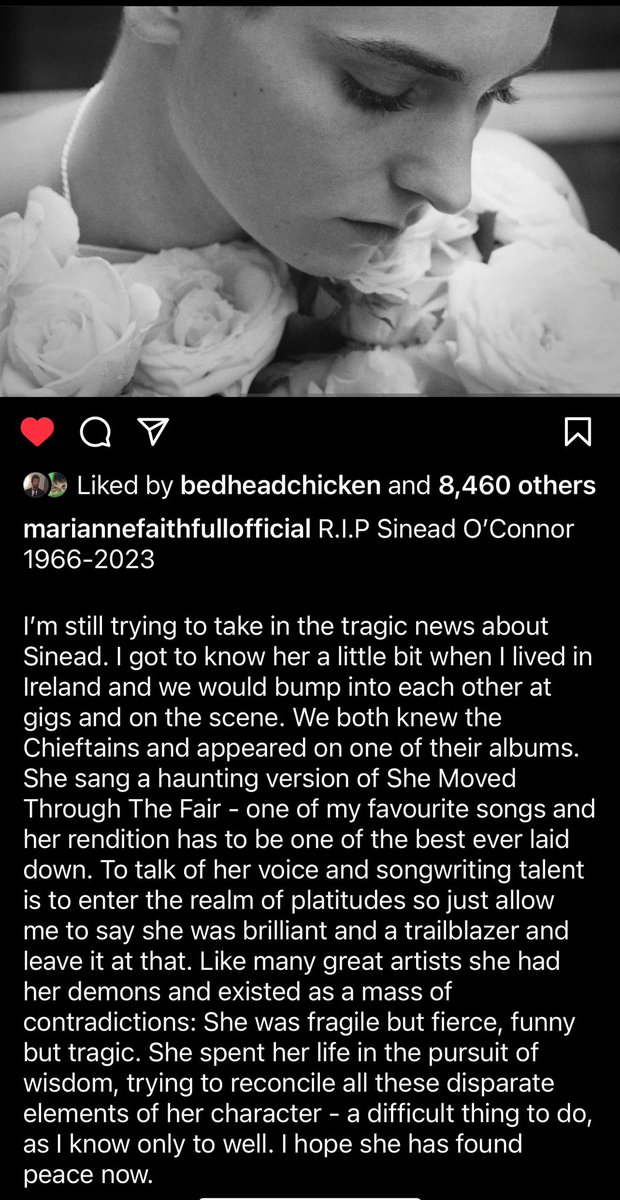Share post using the paper plane icon
The width and height of the screenshot is (620, 1200).
pos(151,432)
